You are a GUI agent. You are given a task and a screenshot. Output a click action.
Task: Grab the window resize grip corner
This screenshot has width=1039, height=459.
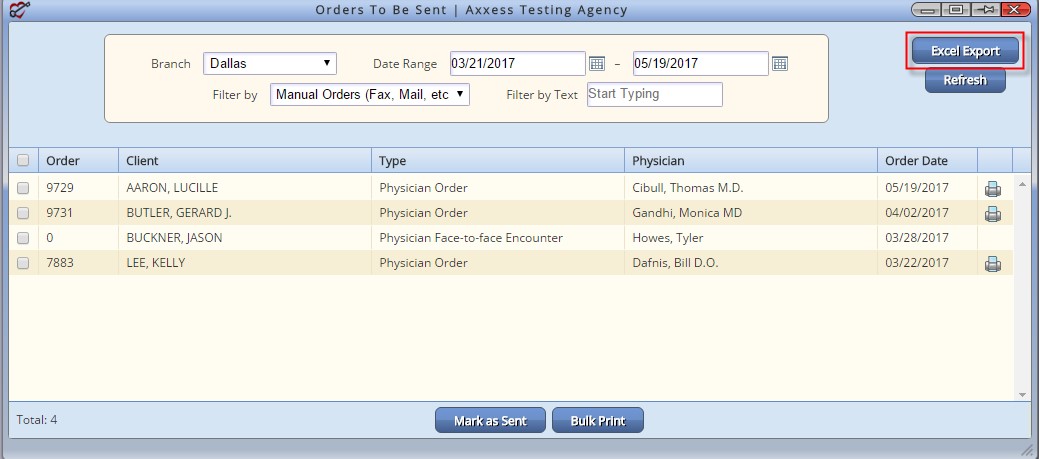pos(1026,449)
